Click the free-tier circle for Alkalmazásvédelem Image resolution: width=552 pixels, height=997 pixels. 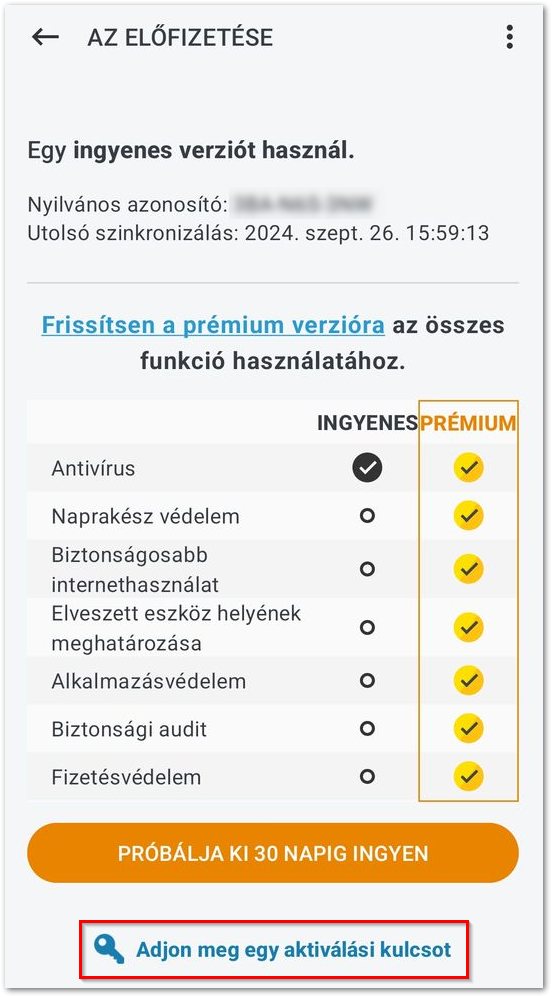click(367, 681)
